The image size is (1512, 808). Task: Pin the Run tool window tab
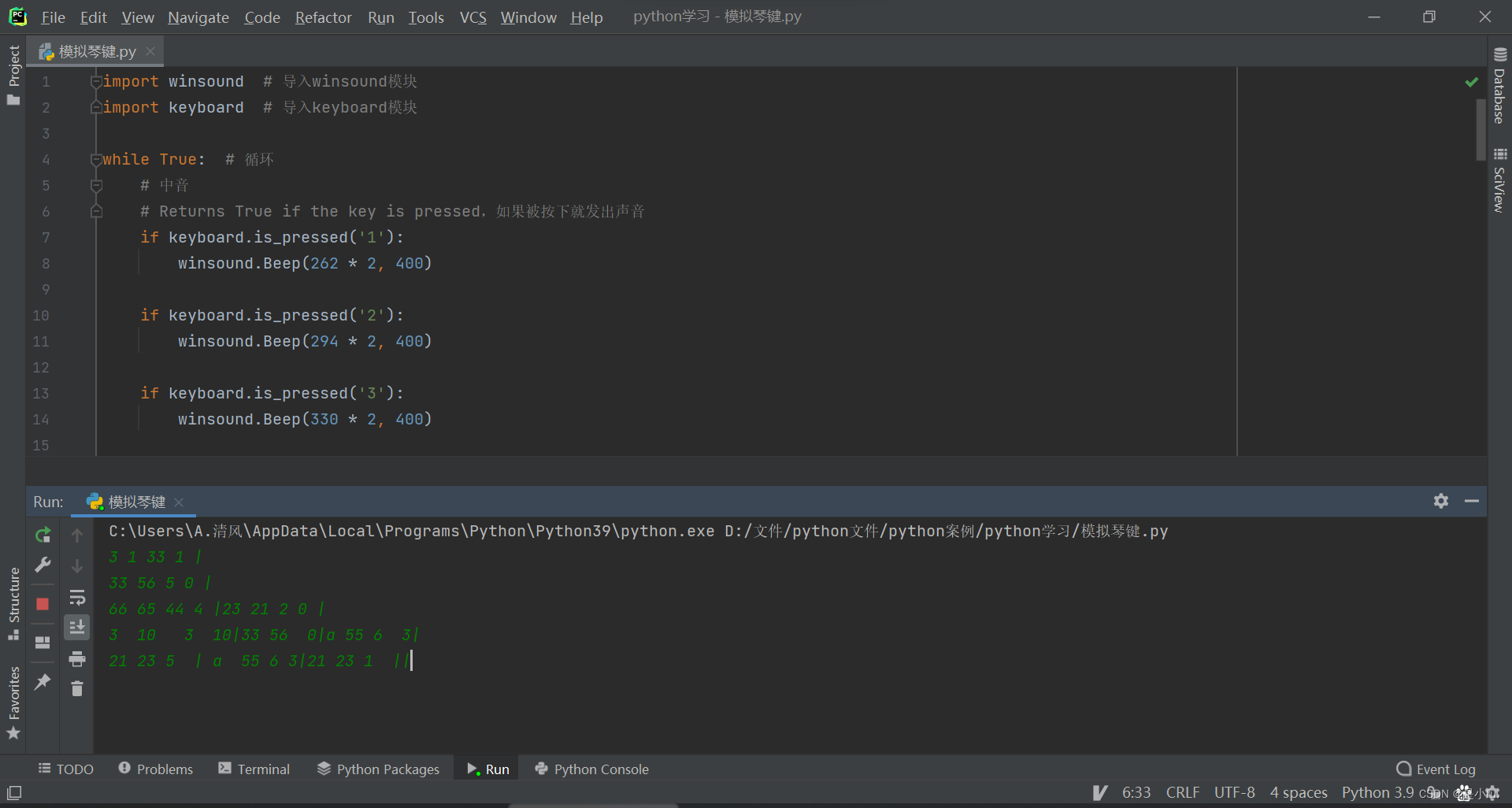43,682
